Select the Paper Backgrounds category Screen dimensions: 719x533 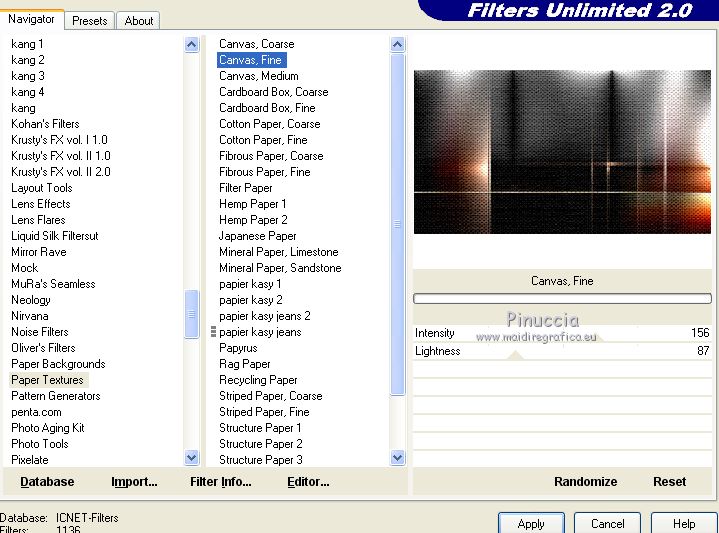(x=58, y=364)
